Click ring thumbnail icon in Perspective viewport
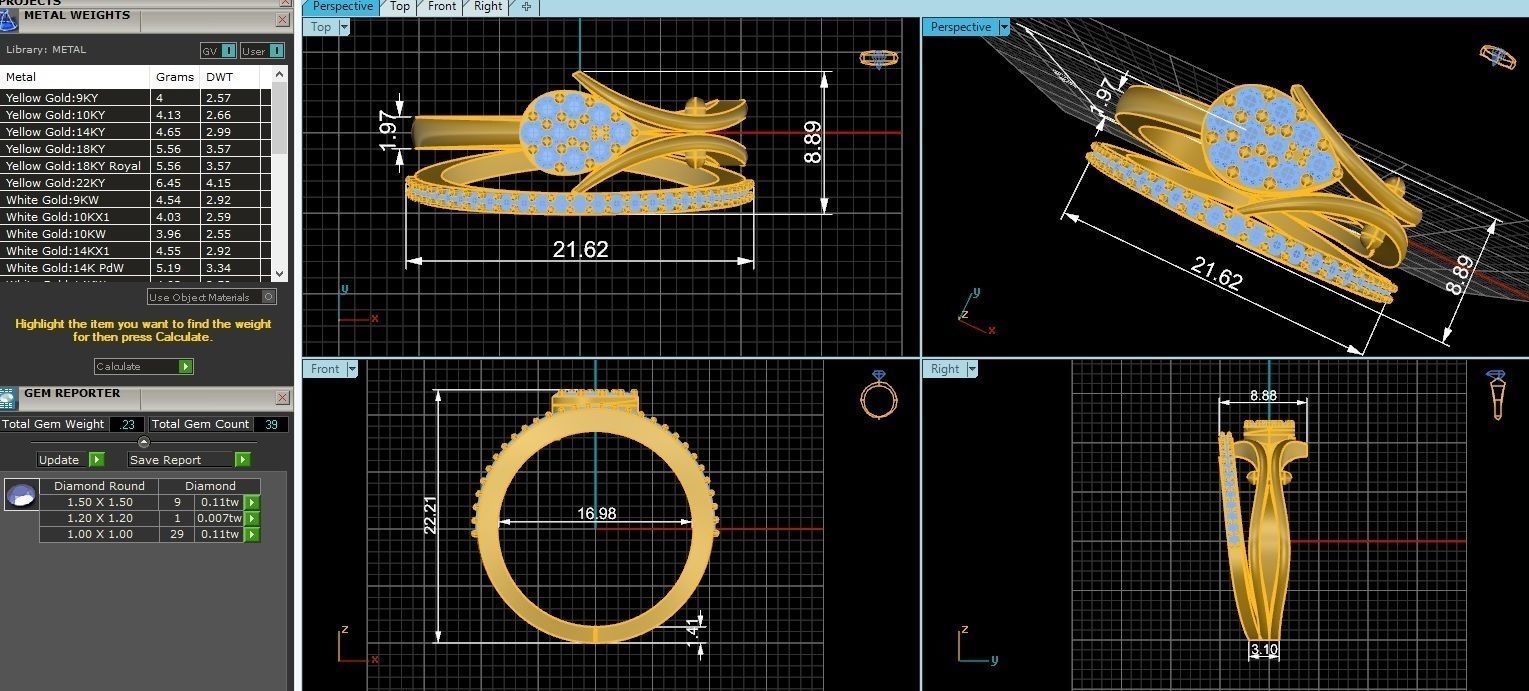The height and width of the screenshot is (691, 1529). tap(1498, 58)
